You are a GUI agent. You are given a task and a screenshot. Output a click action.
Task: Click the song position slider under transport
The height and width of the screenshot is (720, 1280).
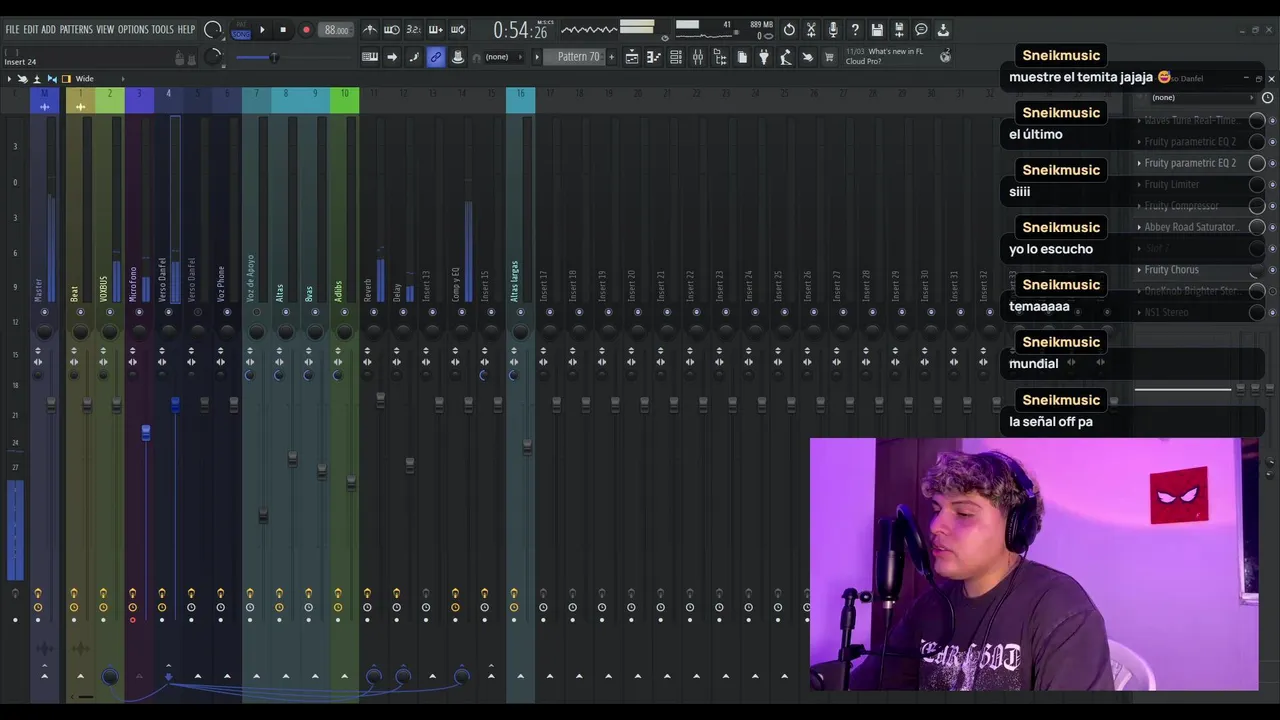coord(272,57)
